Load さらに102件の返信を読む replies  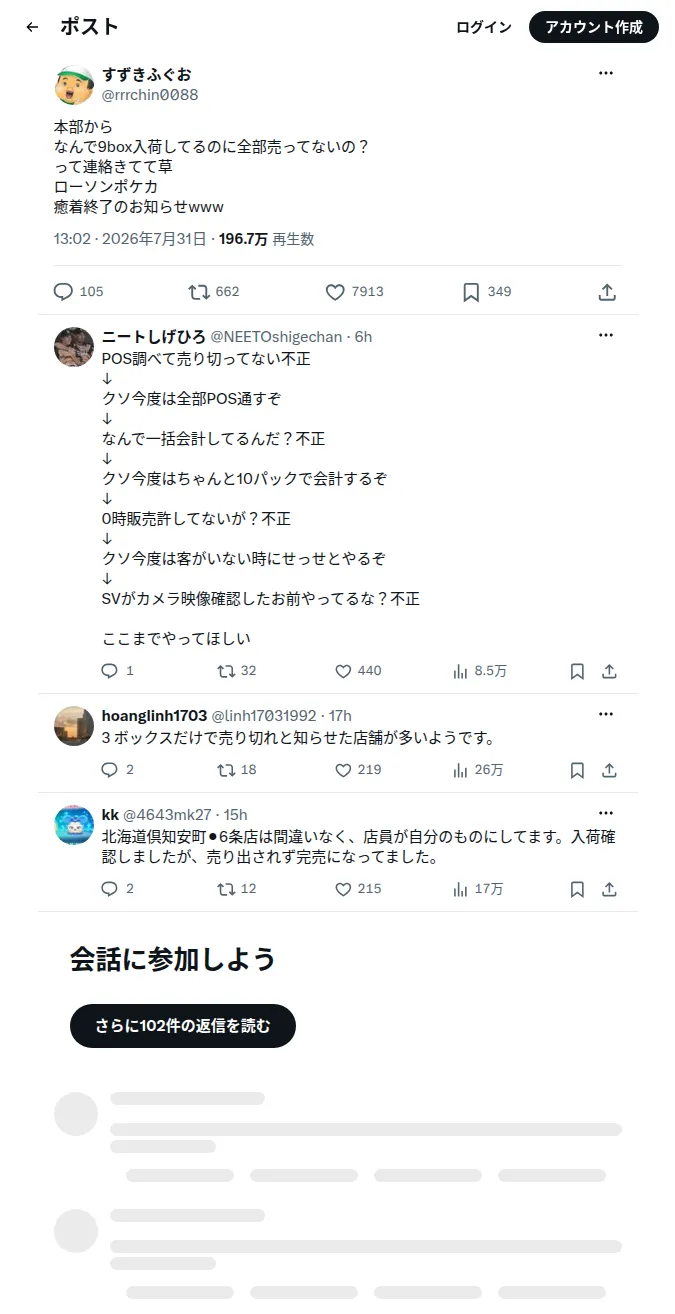coord(183,1026)
